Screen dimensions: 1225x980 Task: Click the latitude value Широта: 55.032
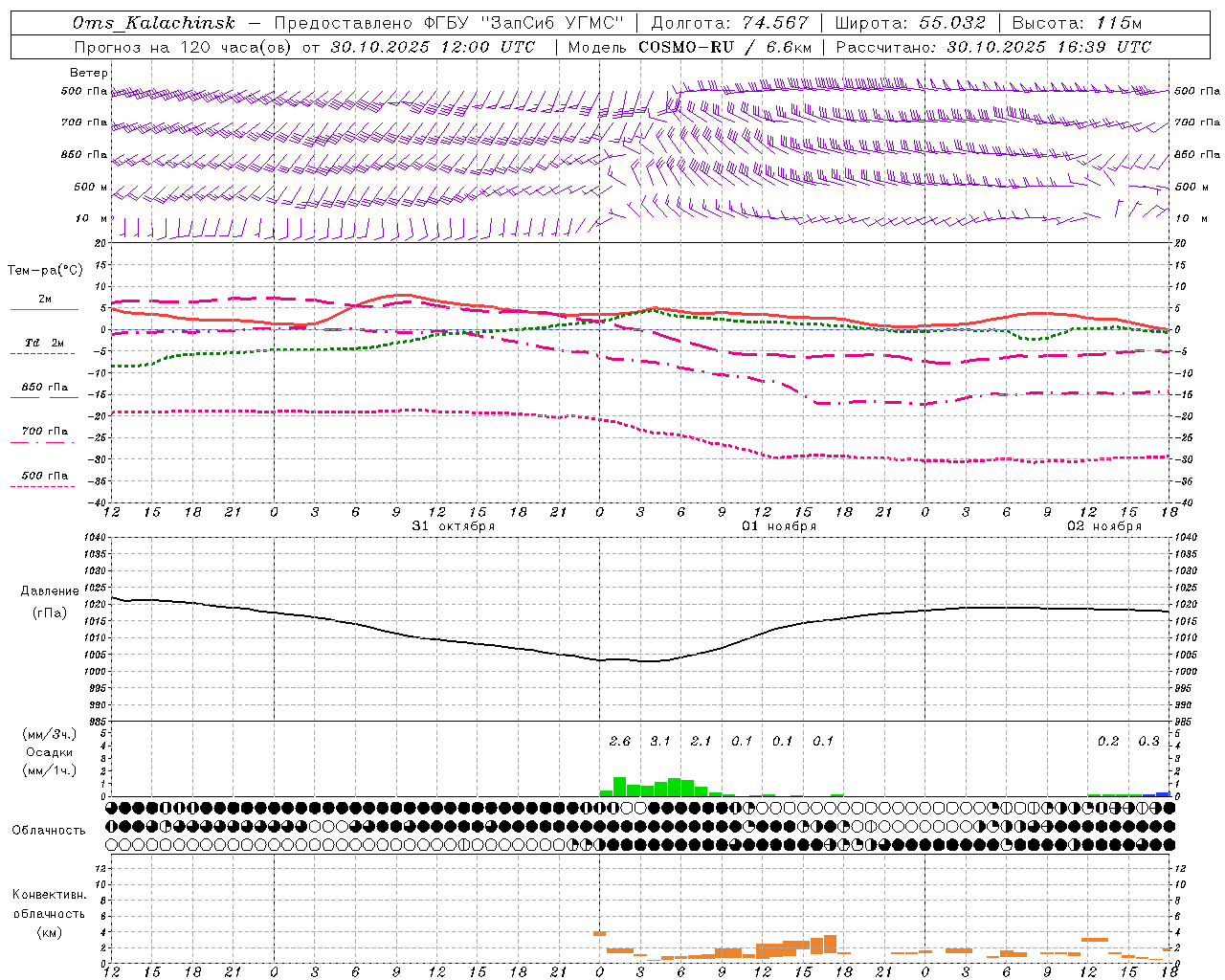pyautogui.click(x=910, y=23)
